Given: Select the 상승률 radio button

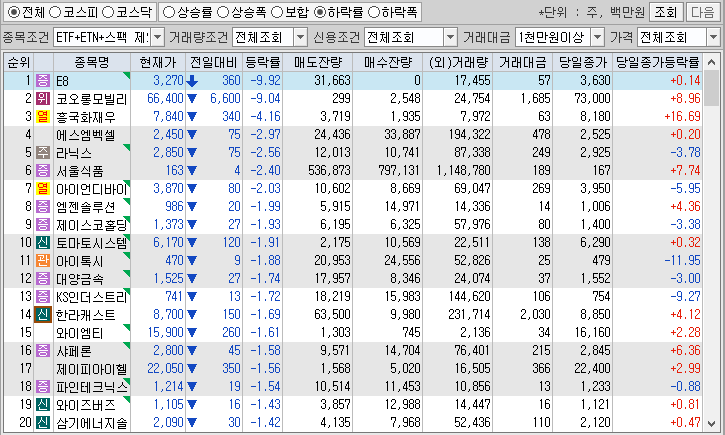Looking at the screenshot, I should 169,12.
